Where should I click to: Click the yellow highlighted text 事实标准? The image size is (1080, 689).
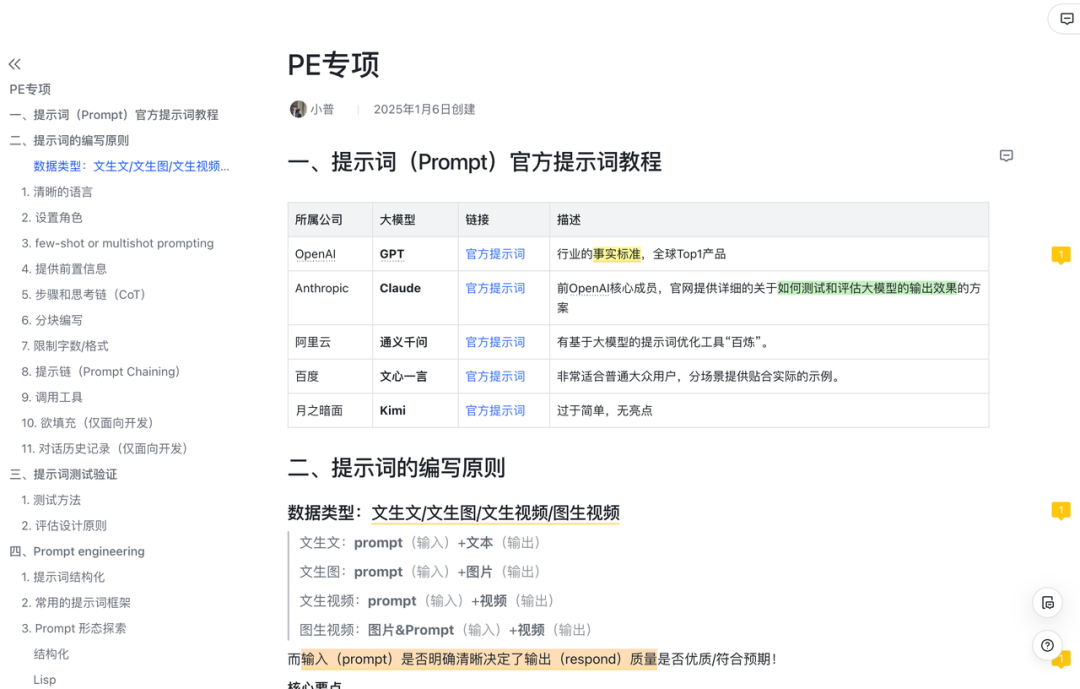tap(616, 254)
